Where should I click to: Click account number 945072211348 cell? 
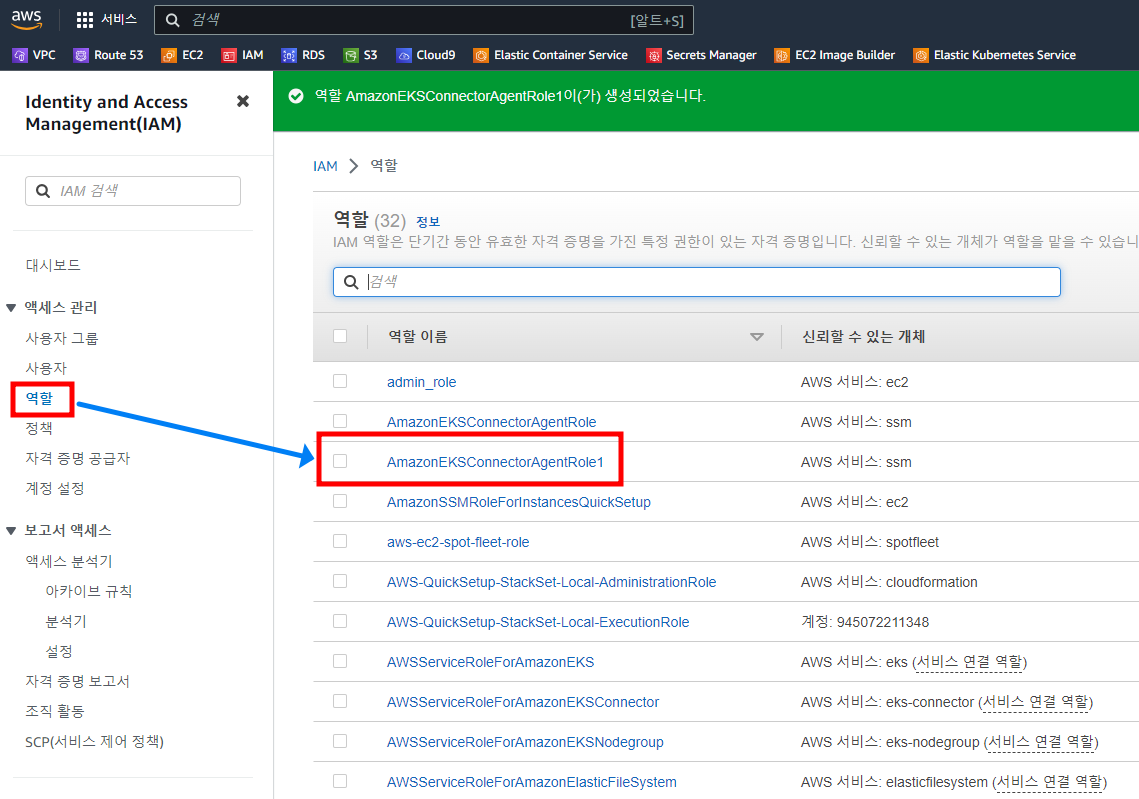(x=864, y=622)
